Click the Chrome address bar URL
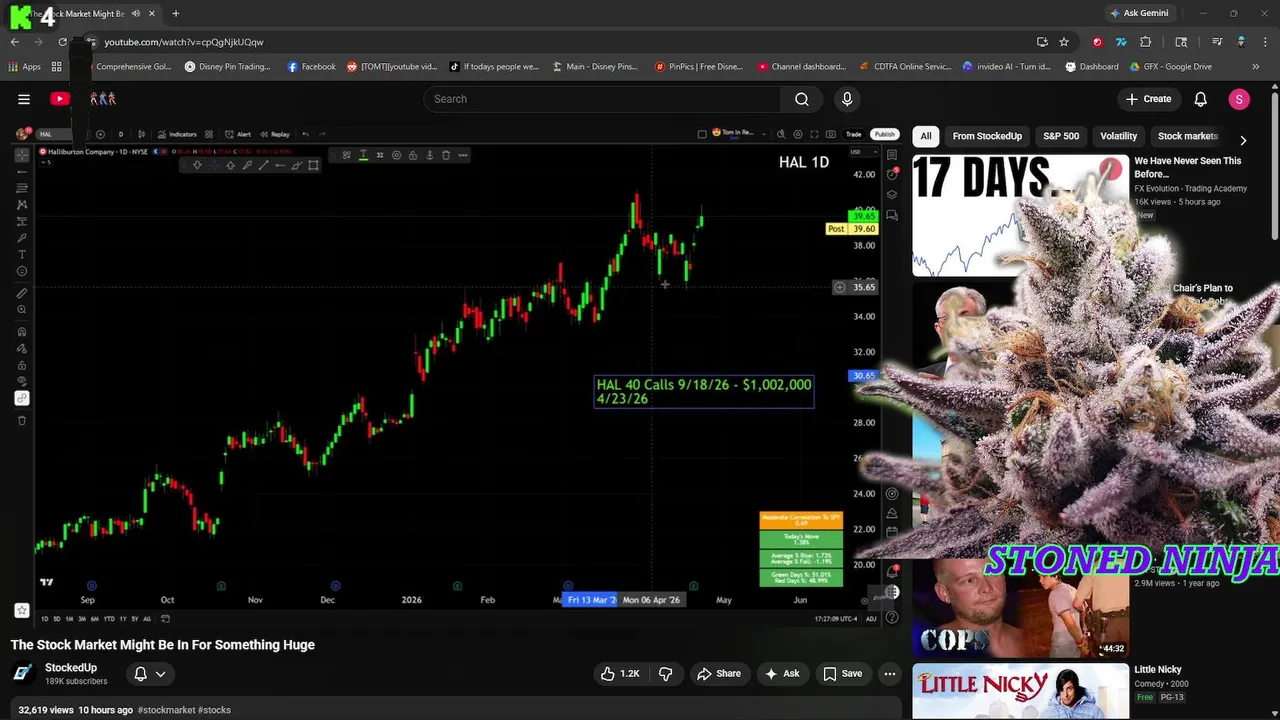Screen dimensions: 1280x720 (184, 42)
